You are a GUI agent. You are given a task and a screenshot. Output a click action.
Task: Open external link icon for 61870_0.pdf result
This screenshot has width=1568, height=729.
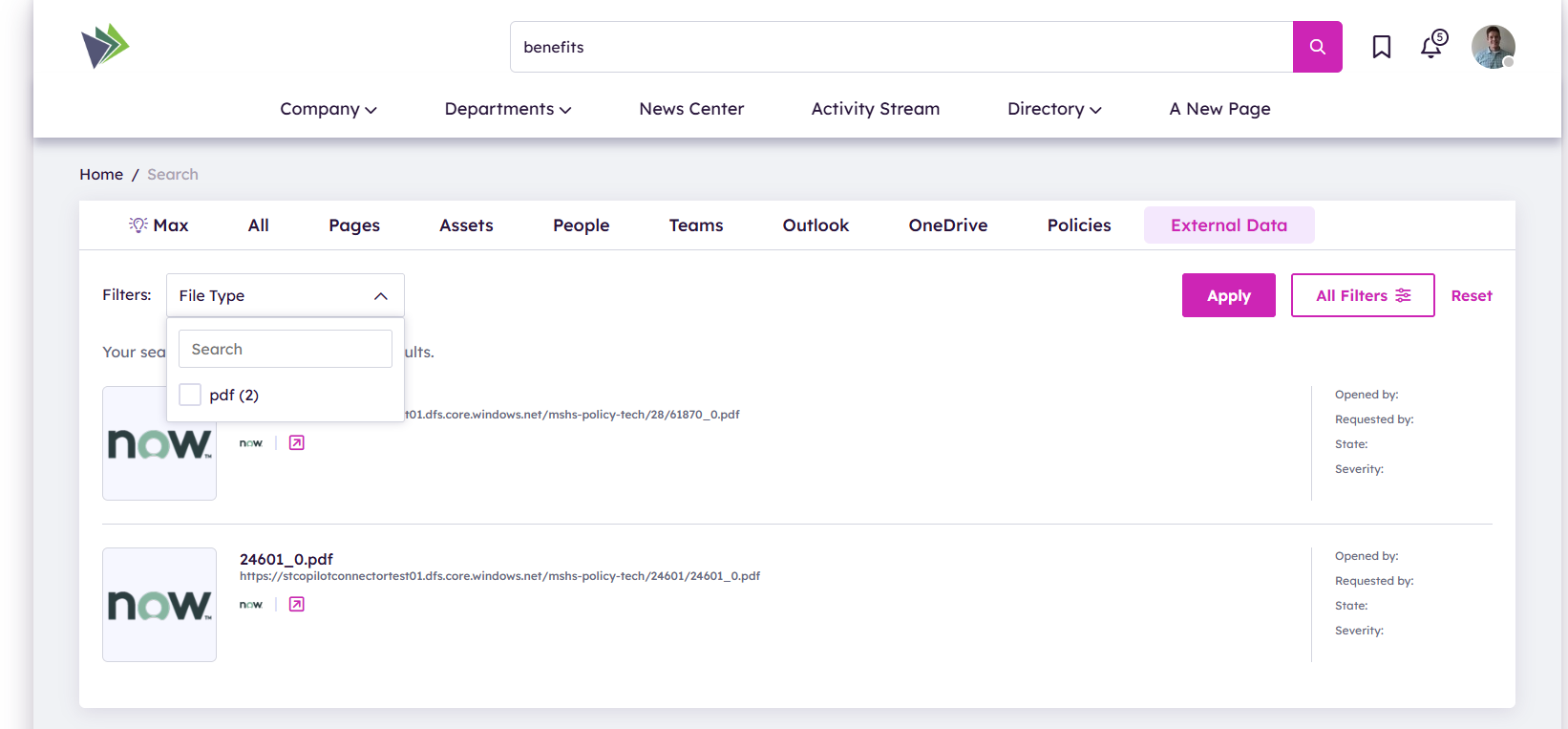click(x=297, y=442)
